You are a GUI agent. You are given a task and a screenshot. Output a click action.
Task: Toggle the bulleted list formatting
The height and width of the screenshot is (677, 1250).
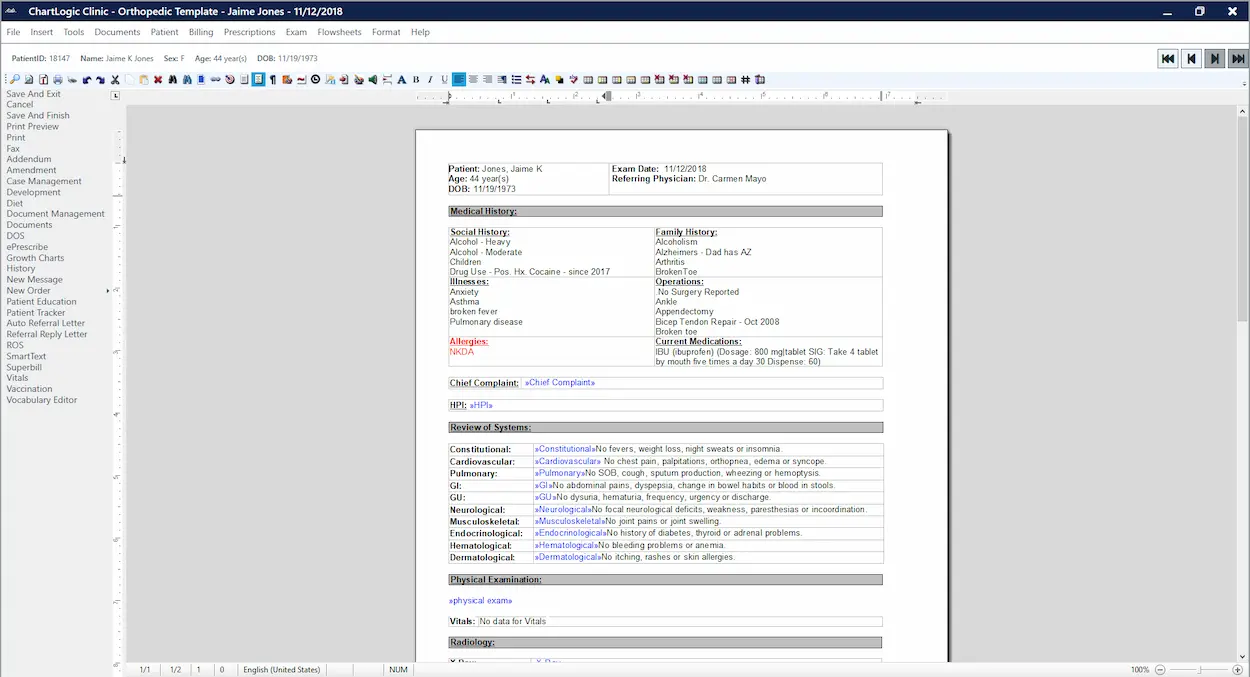click(518, 79)
